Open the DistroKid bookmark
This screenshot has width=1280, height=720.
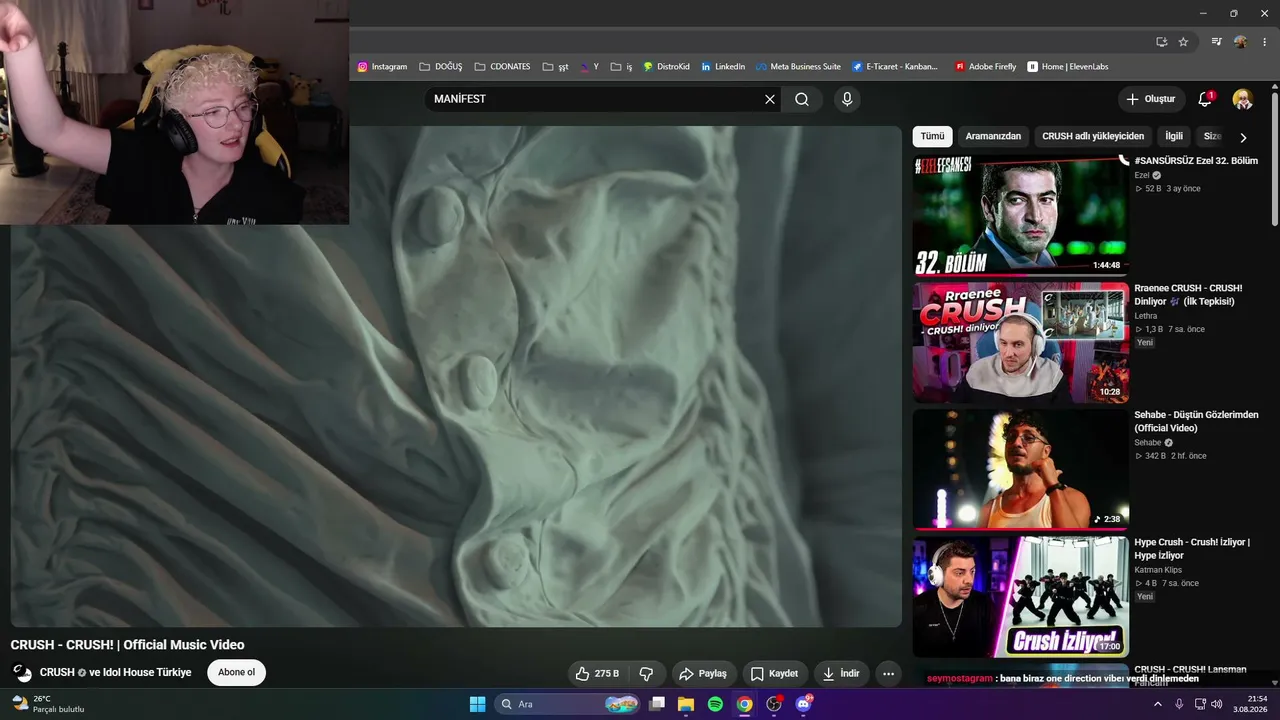tap(666, 67)
